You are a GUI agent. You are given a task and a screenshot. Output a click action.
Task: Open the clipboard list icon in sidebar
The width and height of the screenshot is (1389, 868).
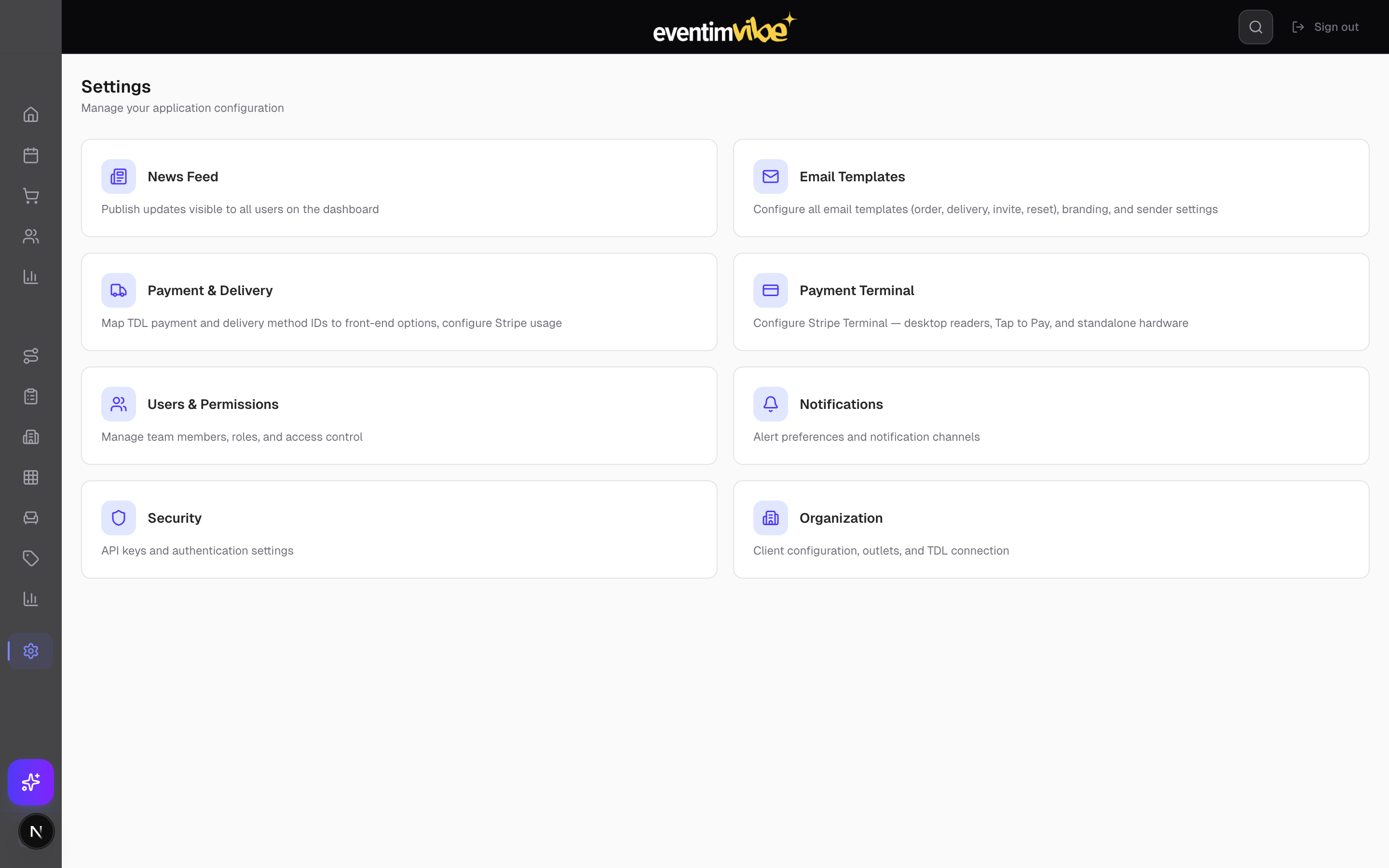coord(30,397)
